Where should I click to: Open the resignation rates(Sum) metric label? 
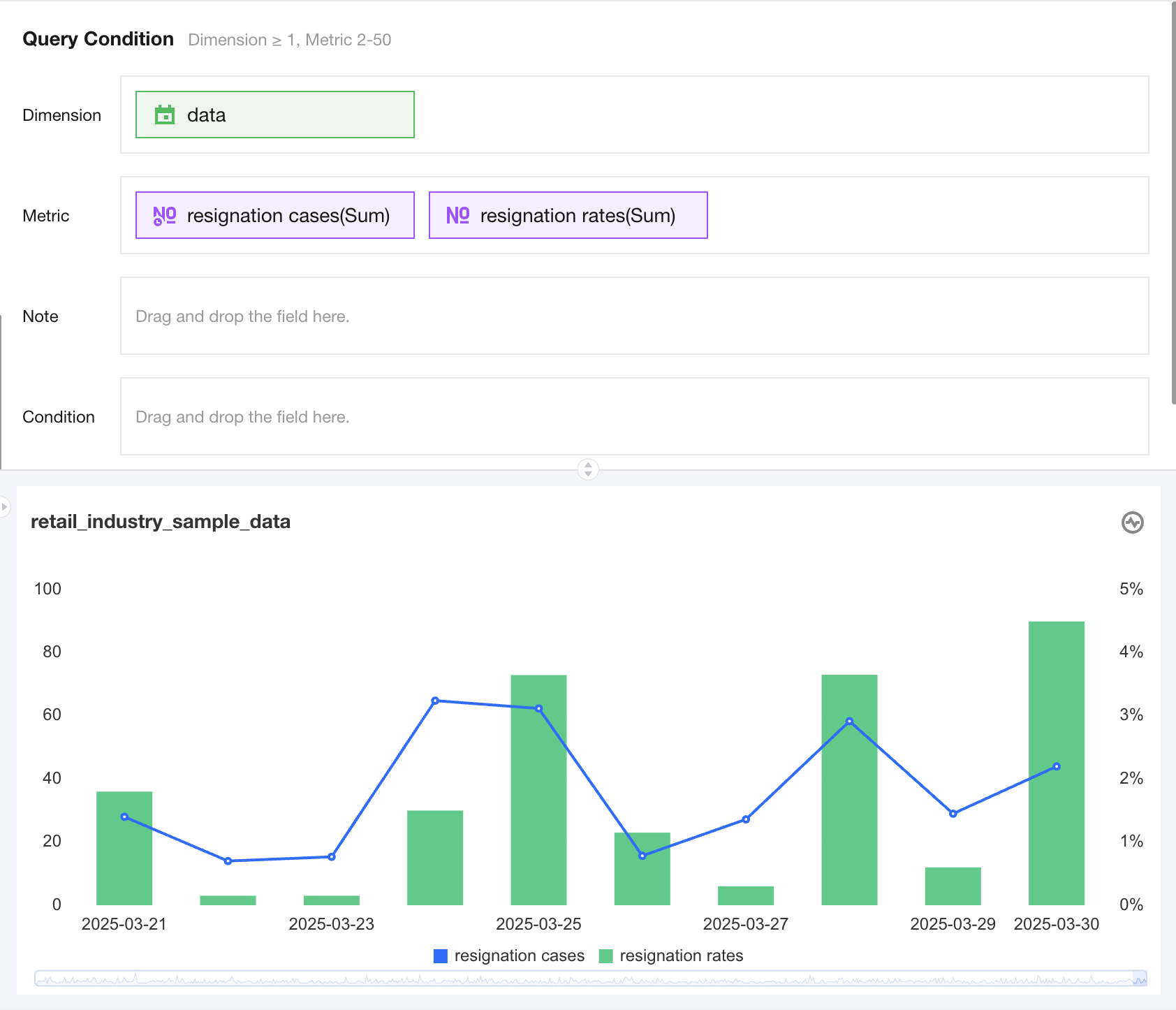click(x=578, y=216)
